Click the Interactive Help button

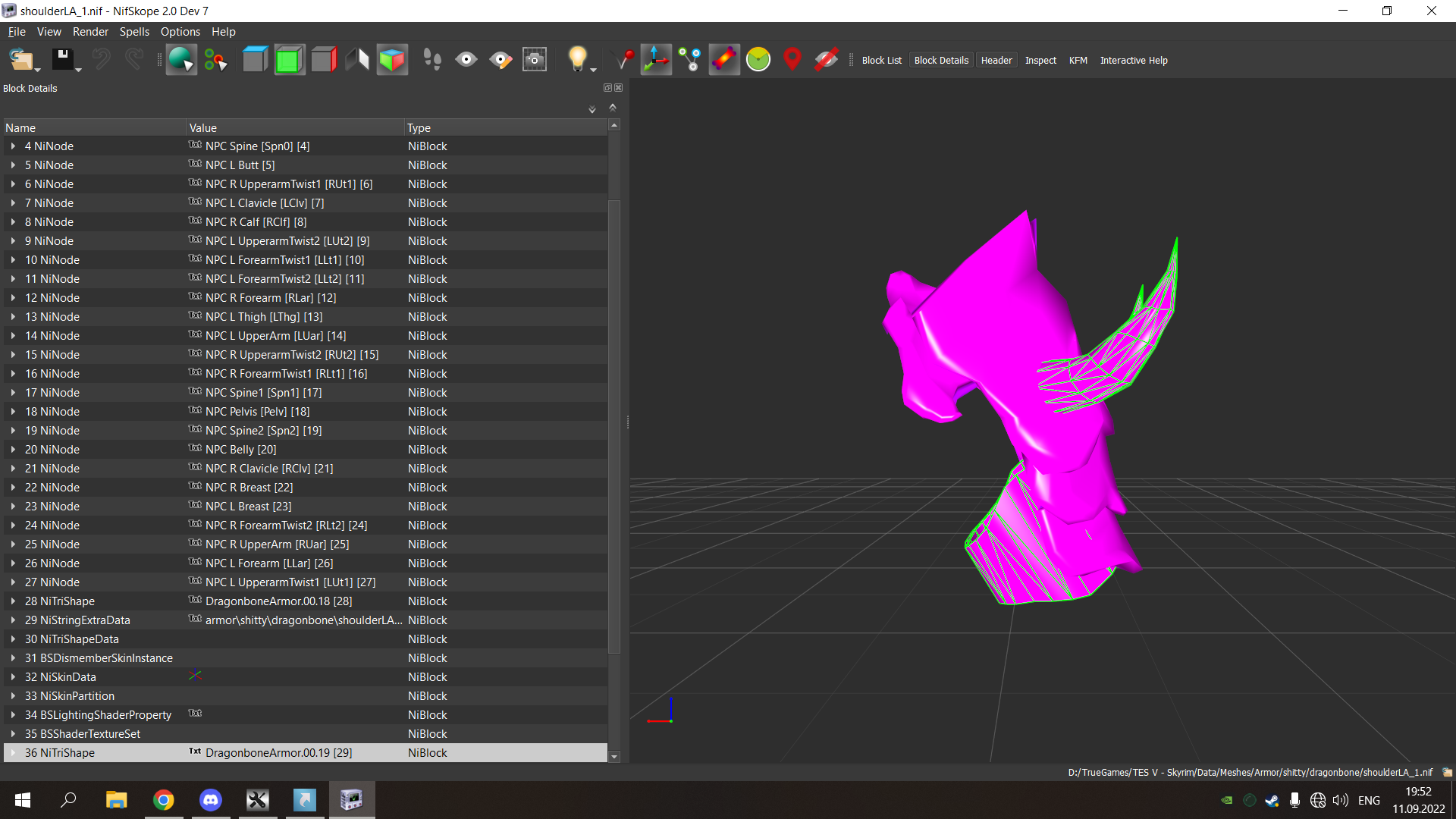point(1133,61)
